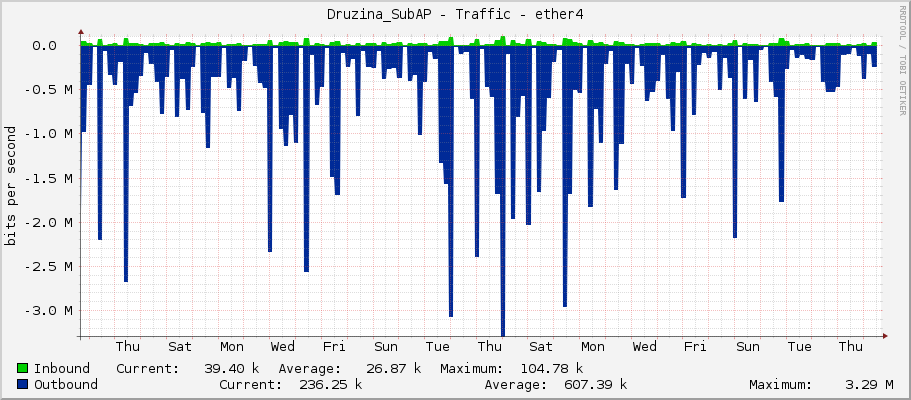Click the -0.5 M y-axis tick label

click(48, 90)
